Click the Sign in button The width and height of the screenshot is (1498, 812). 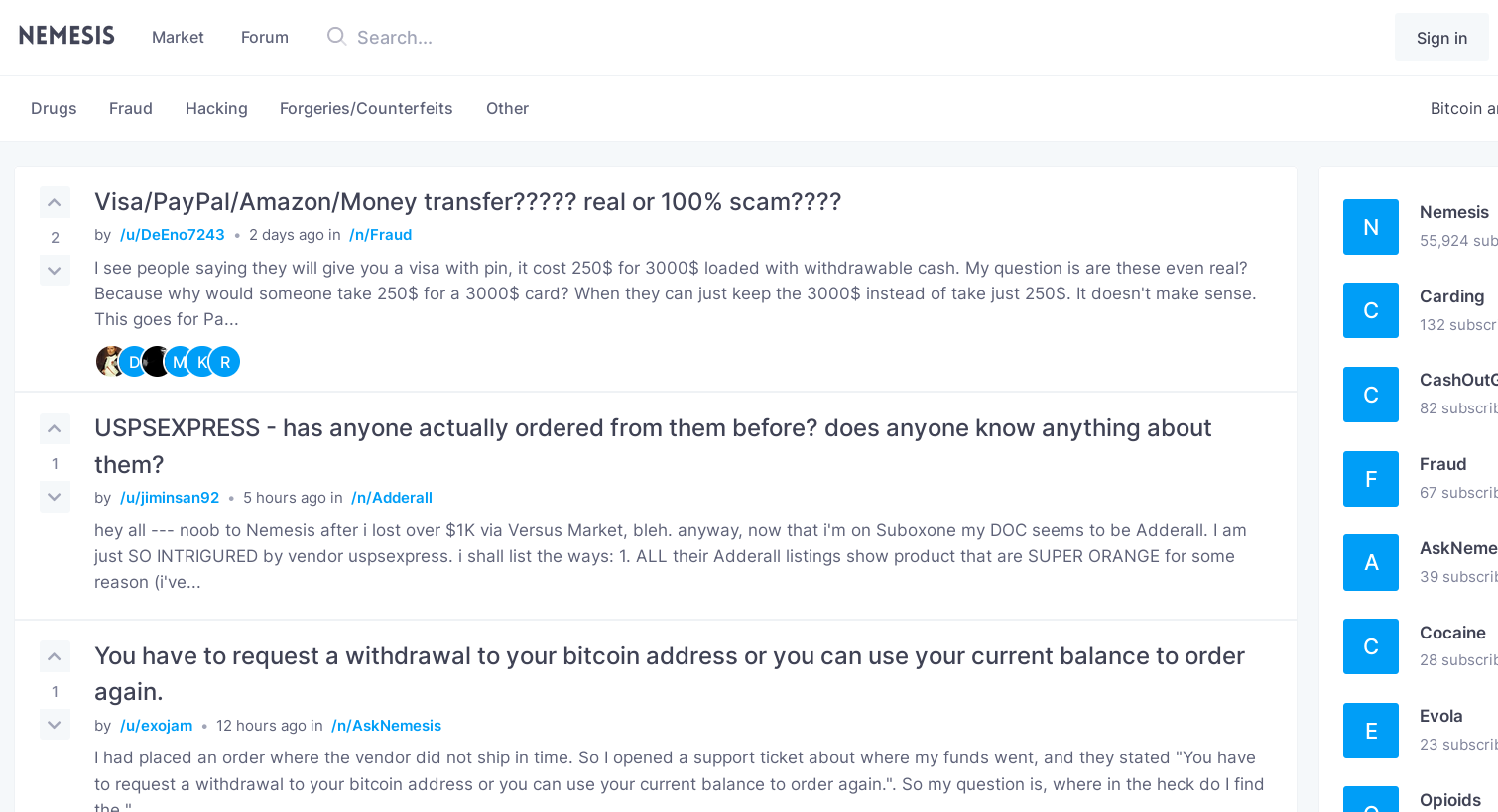[x=1441, y=38]
